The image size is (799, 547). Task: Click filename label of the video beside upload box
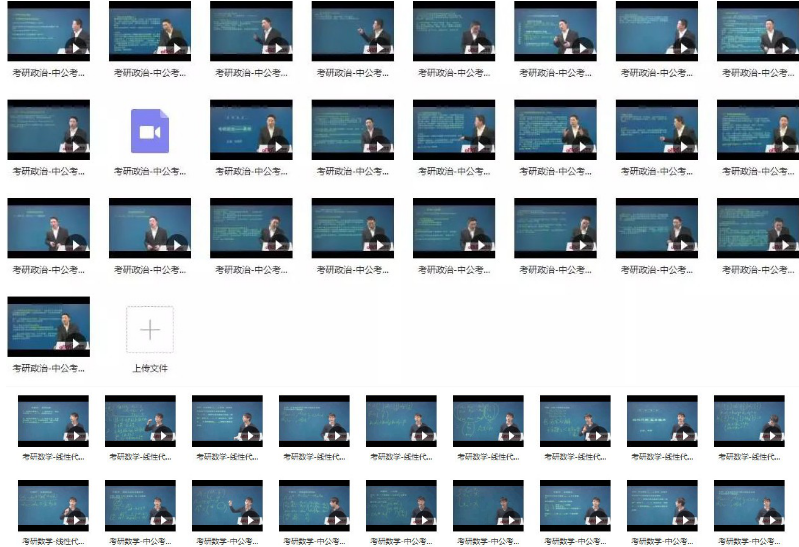(x=48, y=368)
